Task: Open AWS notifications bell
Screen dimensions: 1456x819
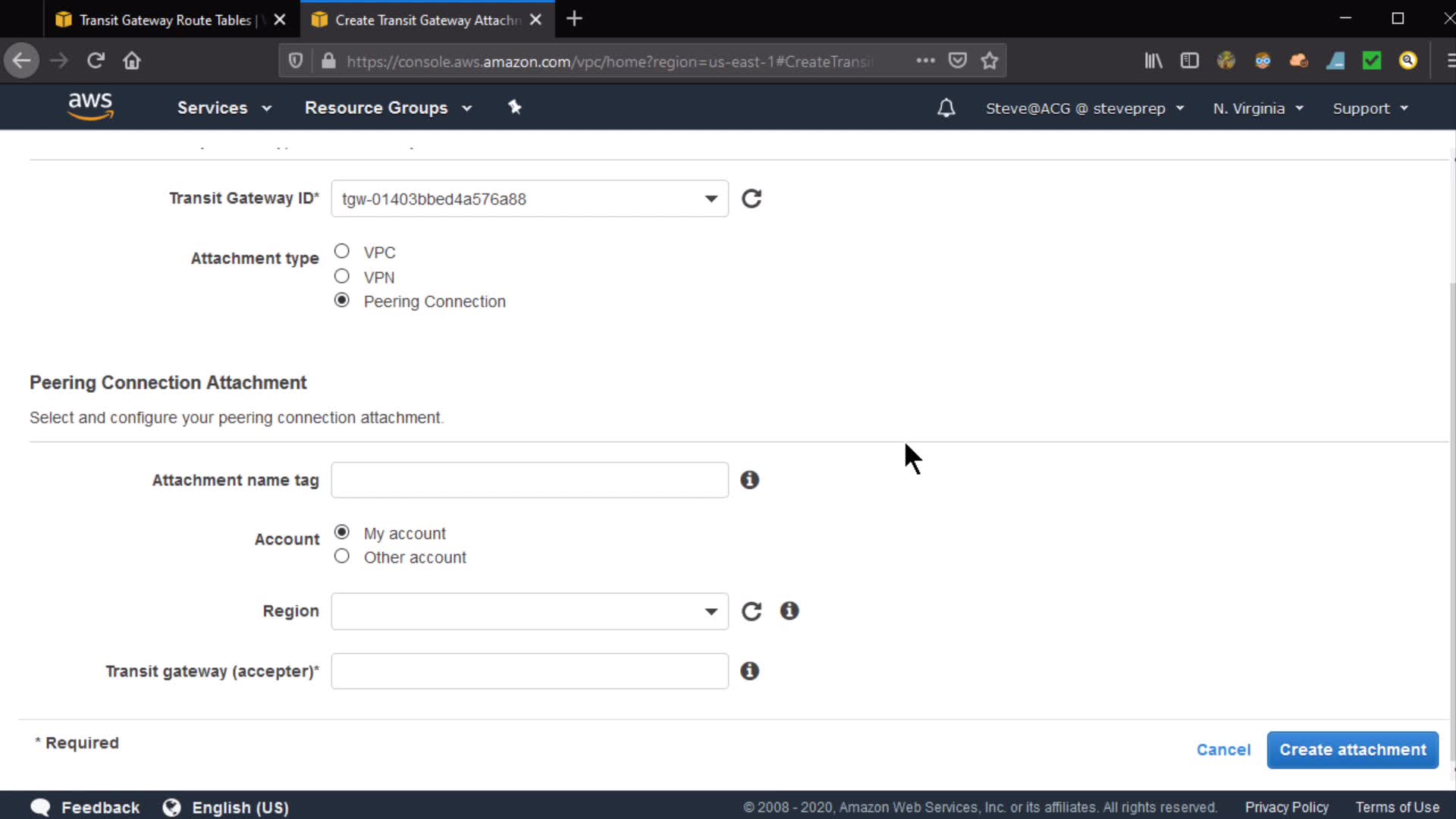Action: coord(946,108)
